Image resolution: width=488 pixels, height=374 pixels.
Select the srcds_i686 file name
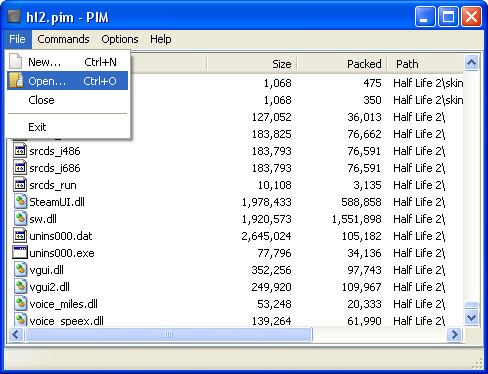(x=55, y=168)
